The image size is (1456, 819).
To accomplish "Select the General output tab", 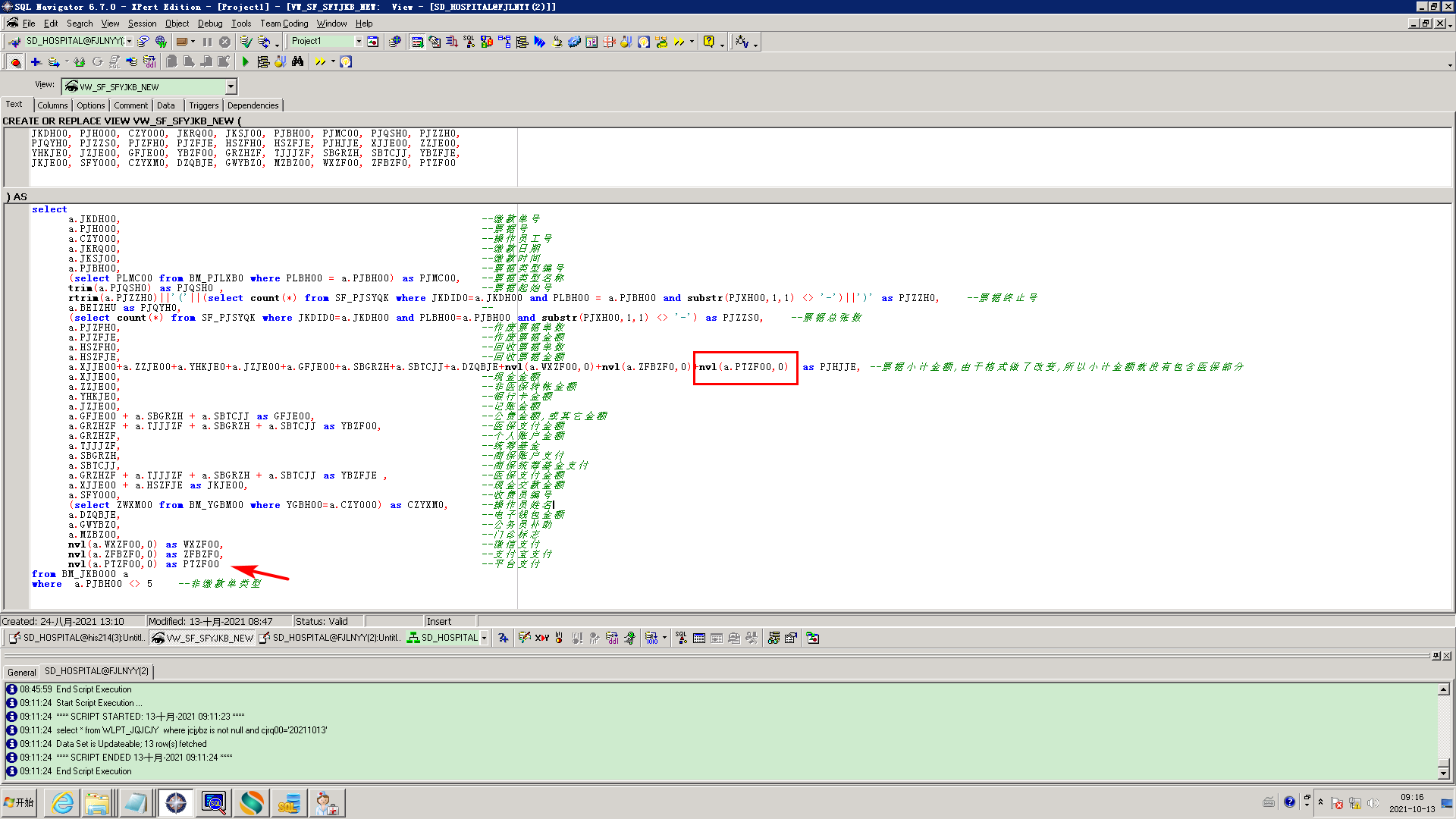I will (x=21, y=672).
